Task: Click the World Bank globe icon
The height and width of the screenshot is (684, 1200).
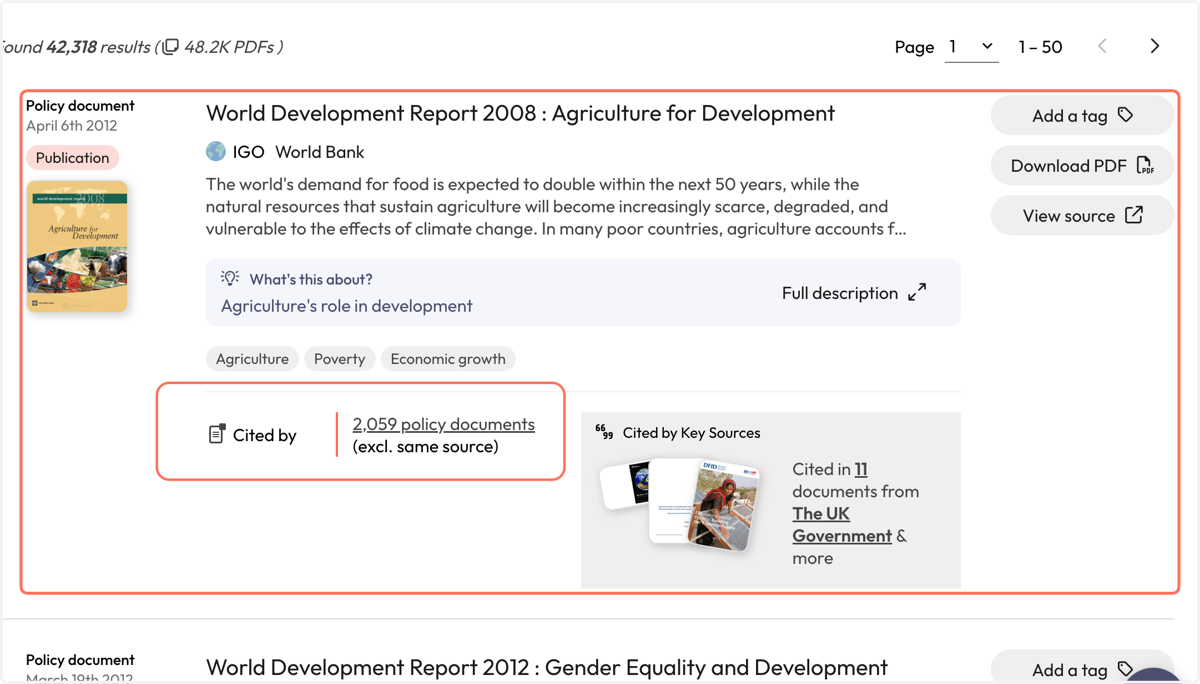Action: [216, 151]
